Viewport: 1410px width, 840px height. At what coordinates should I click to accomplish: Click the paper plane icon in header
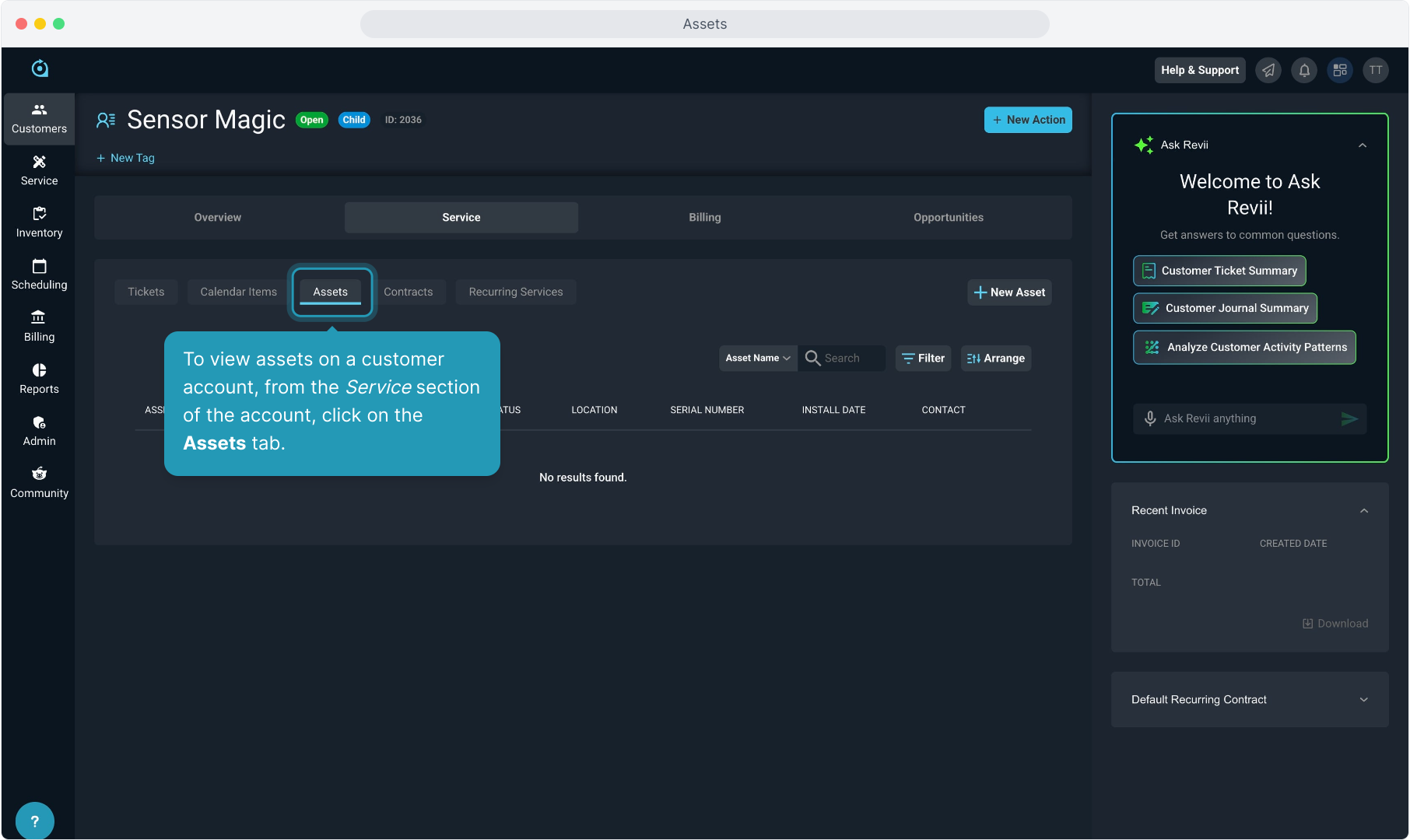[x=1268, y=70]
